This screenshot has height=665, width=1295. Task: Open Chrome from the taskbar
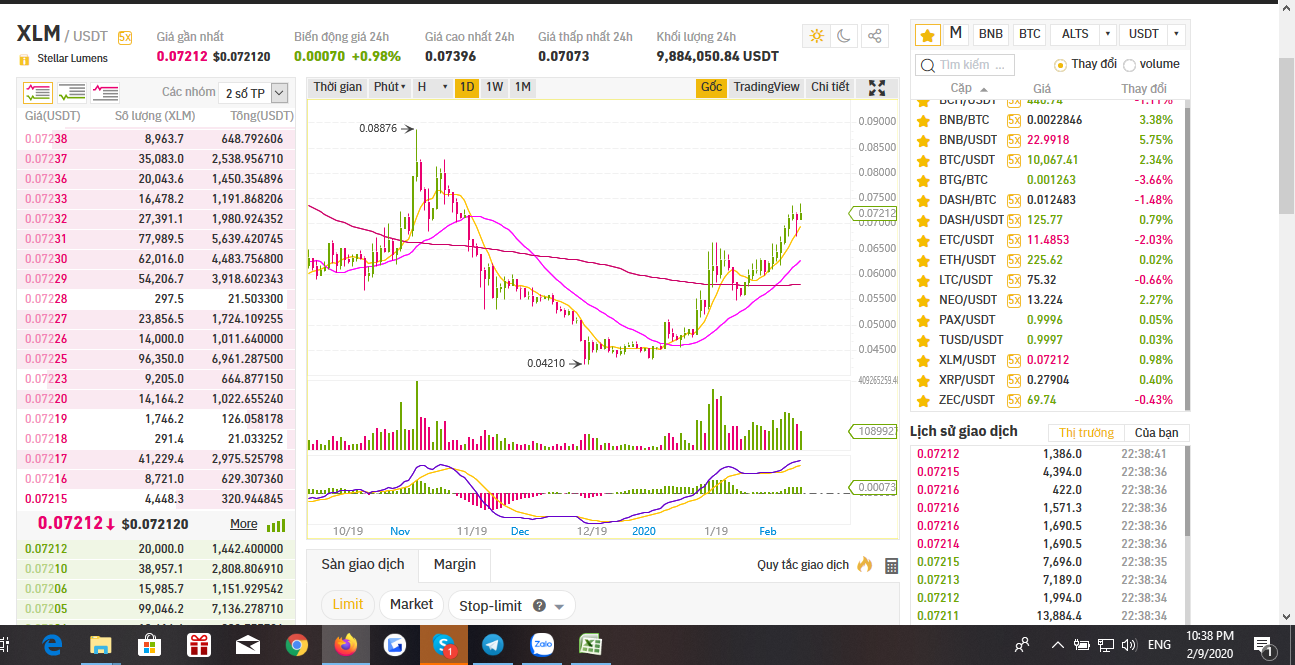[x=296, y=645]
